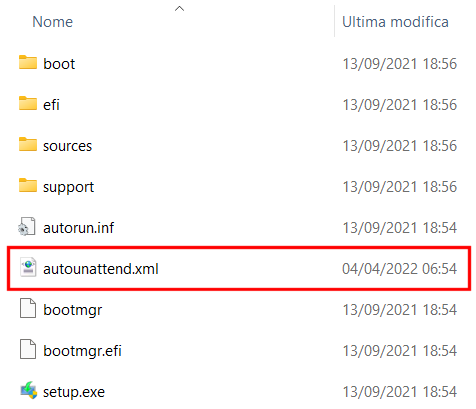The height and width of the screenshot is (409, 476).
Task: Click the bootmgr blank file icon
Action: 28,308
